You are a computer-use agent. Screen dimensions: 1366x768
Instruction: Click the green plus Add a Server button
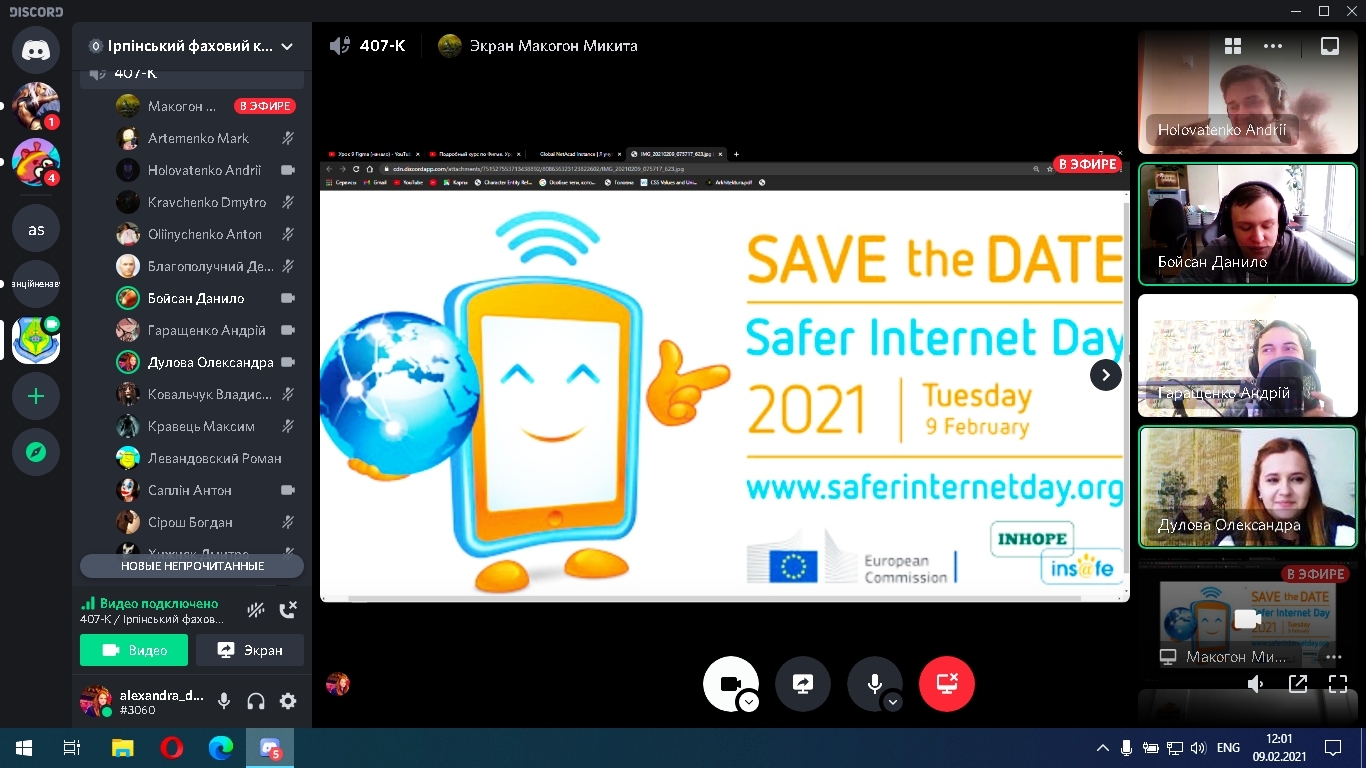36,397
